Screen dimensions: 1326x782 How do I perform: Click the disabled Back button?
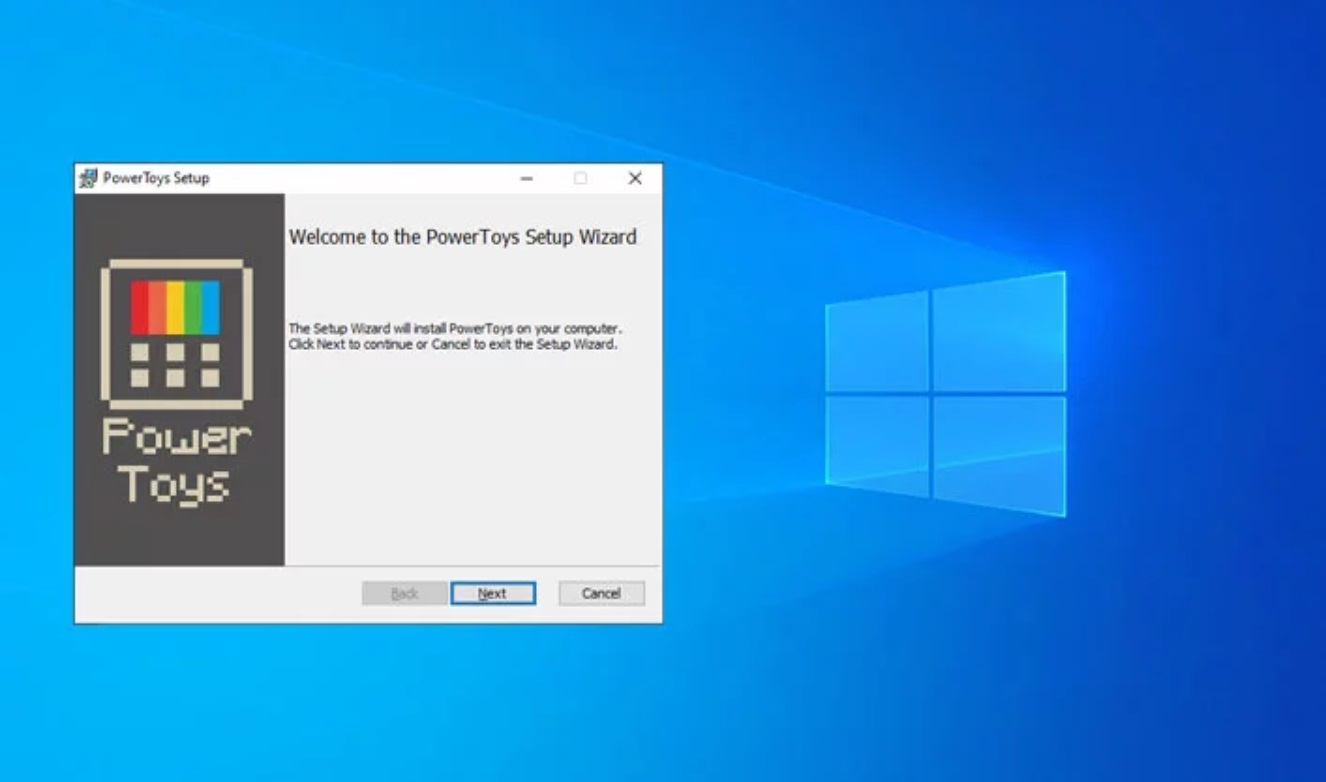[x=403, y=593]
